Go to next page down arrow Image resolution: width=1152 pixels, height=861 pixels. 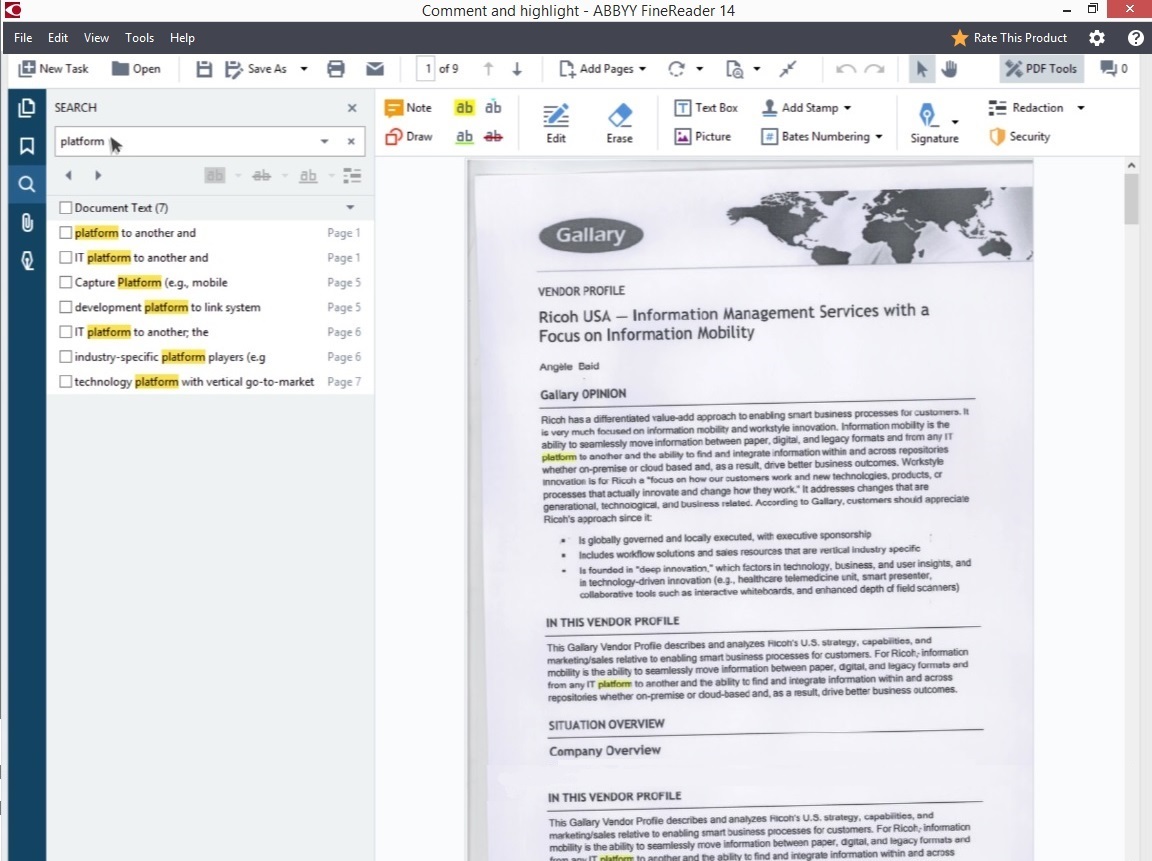coord(517,69)
